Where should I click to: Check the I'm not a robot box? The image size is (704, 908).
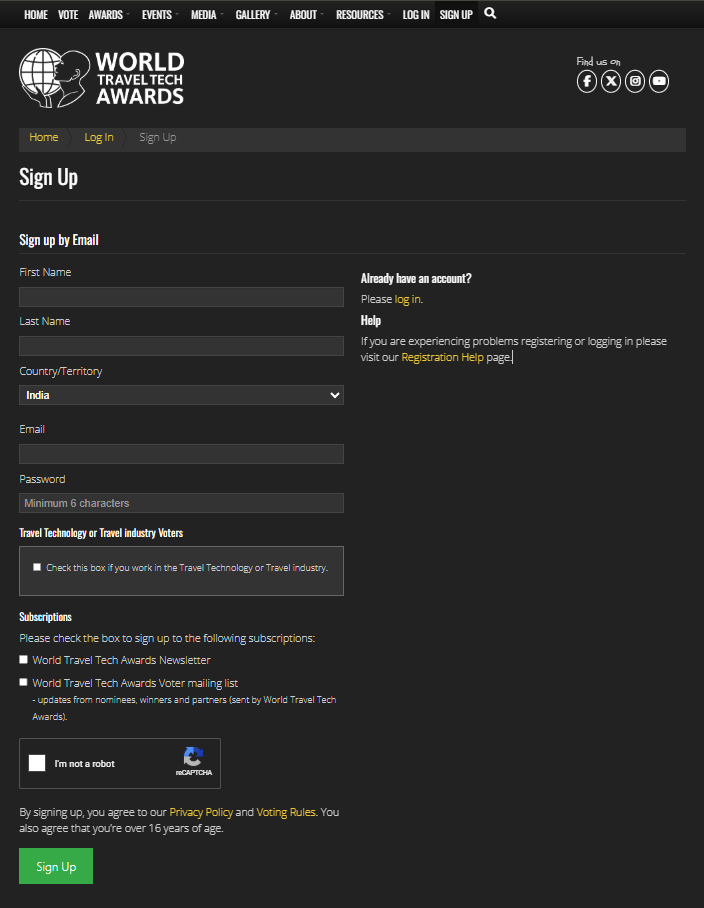[x=37, y=763]
